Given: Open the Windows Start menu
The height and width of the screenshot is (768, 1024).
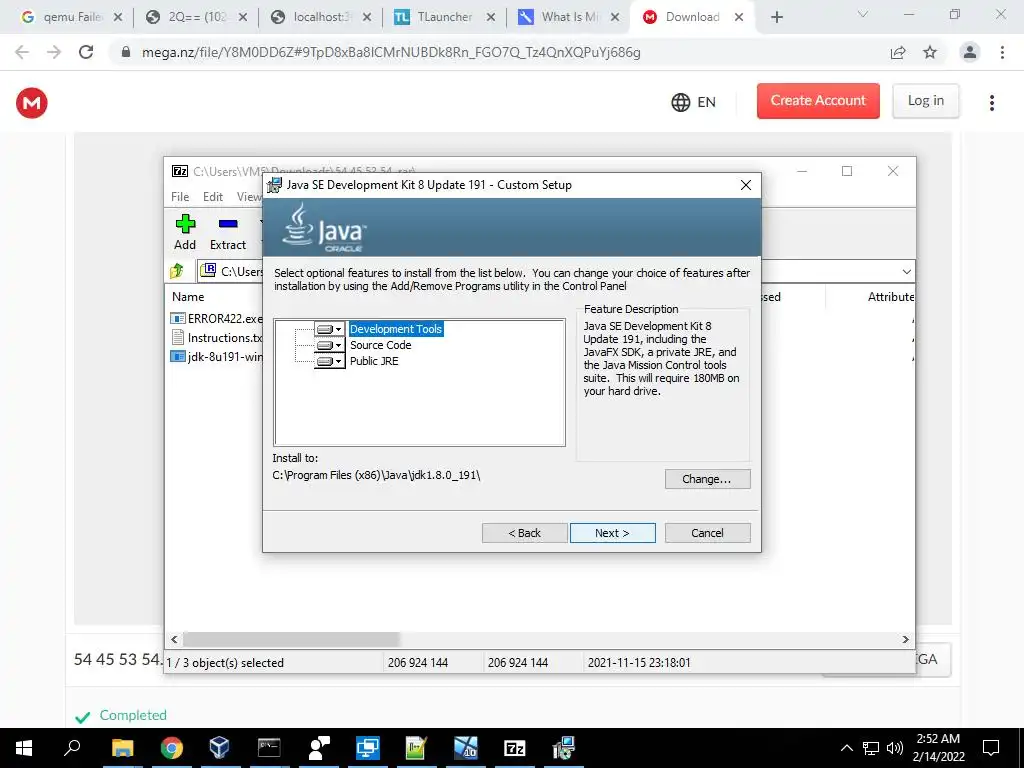Looking at the screenshot, I should click(24, 748).
